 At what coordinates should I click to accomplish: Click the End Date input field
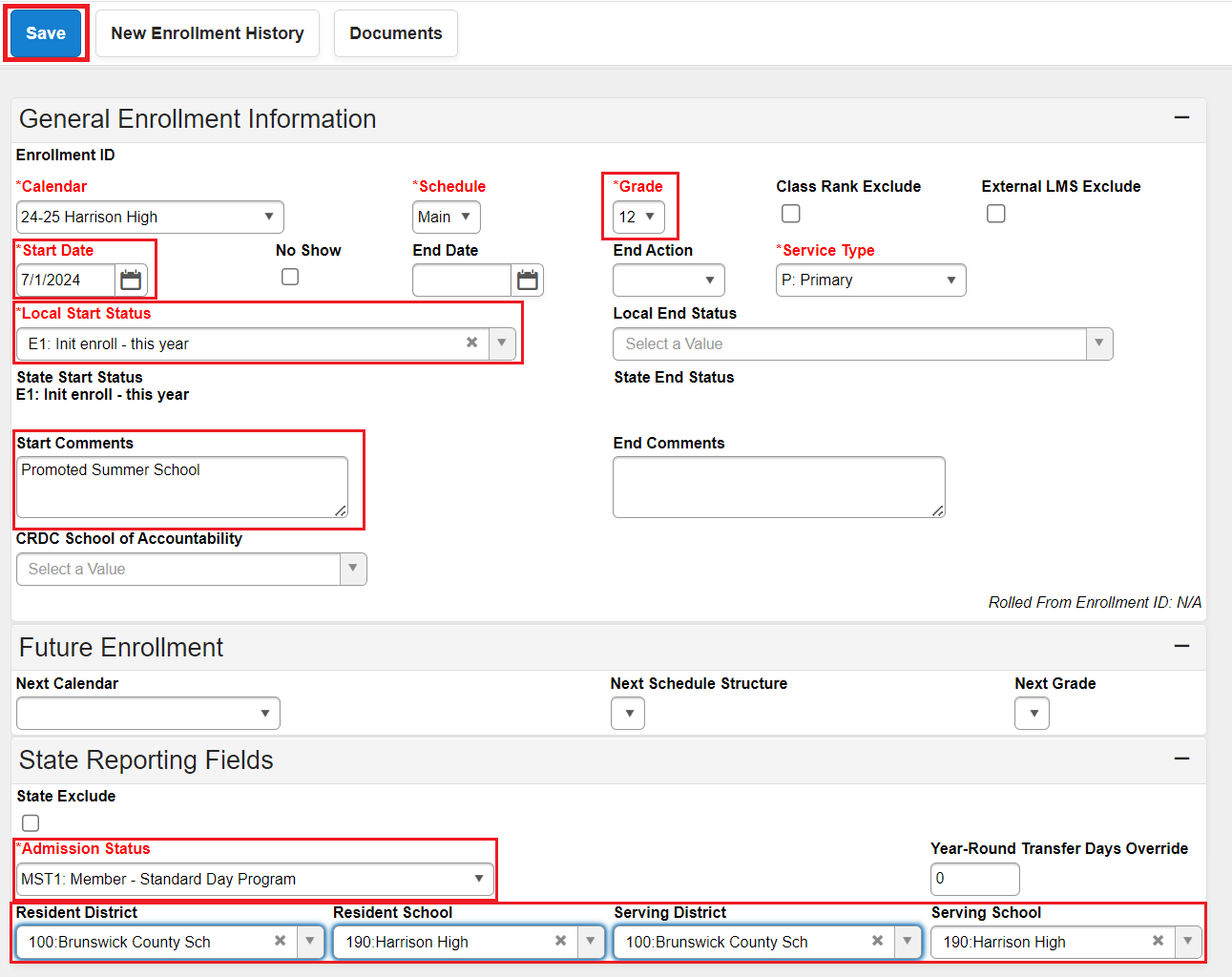coord(462,280)
